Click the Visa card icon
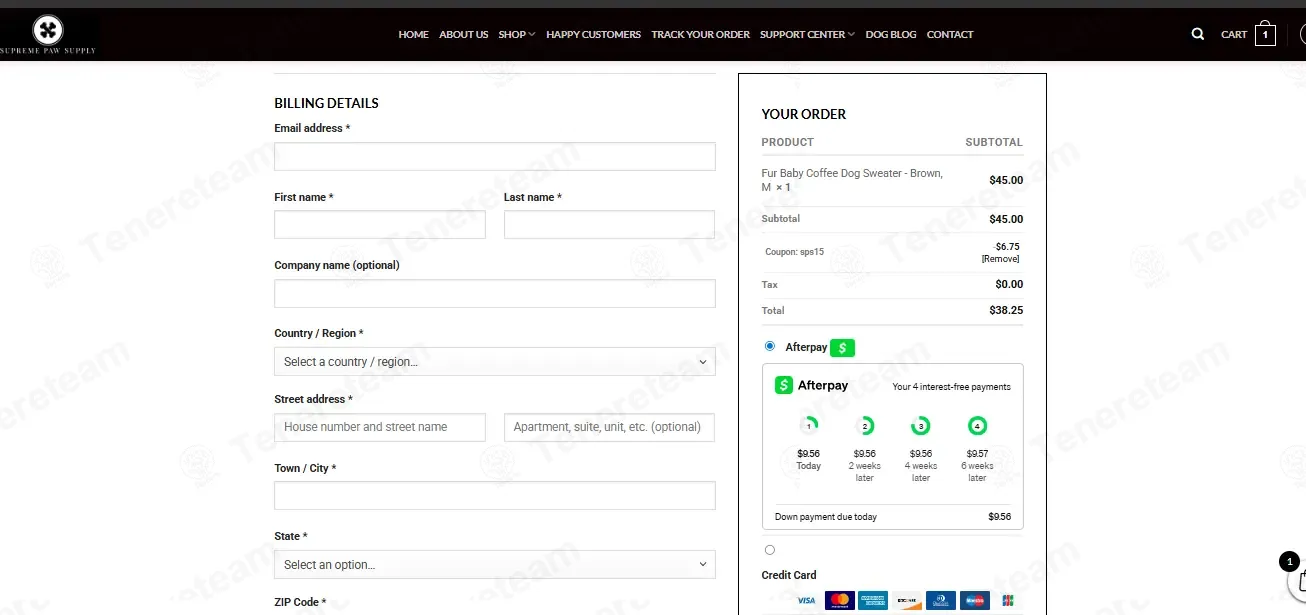Image resolution: width=1306 pixels, height=615 pixels. coord(806,601)
